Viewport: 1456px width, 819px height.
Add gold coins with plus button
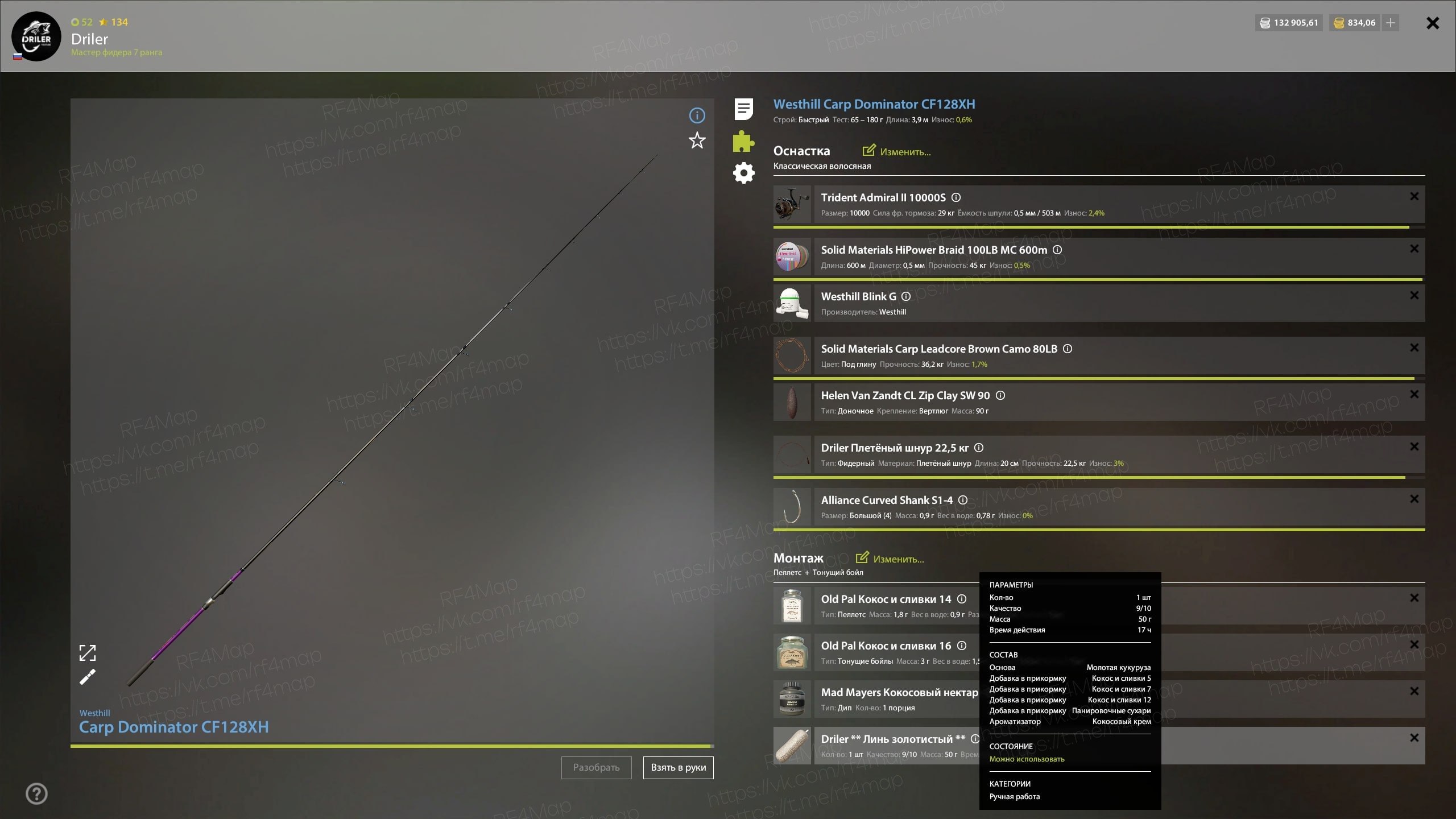click(x=1391, y=23)
